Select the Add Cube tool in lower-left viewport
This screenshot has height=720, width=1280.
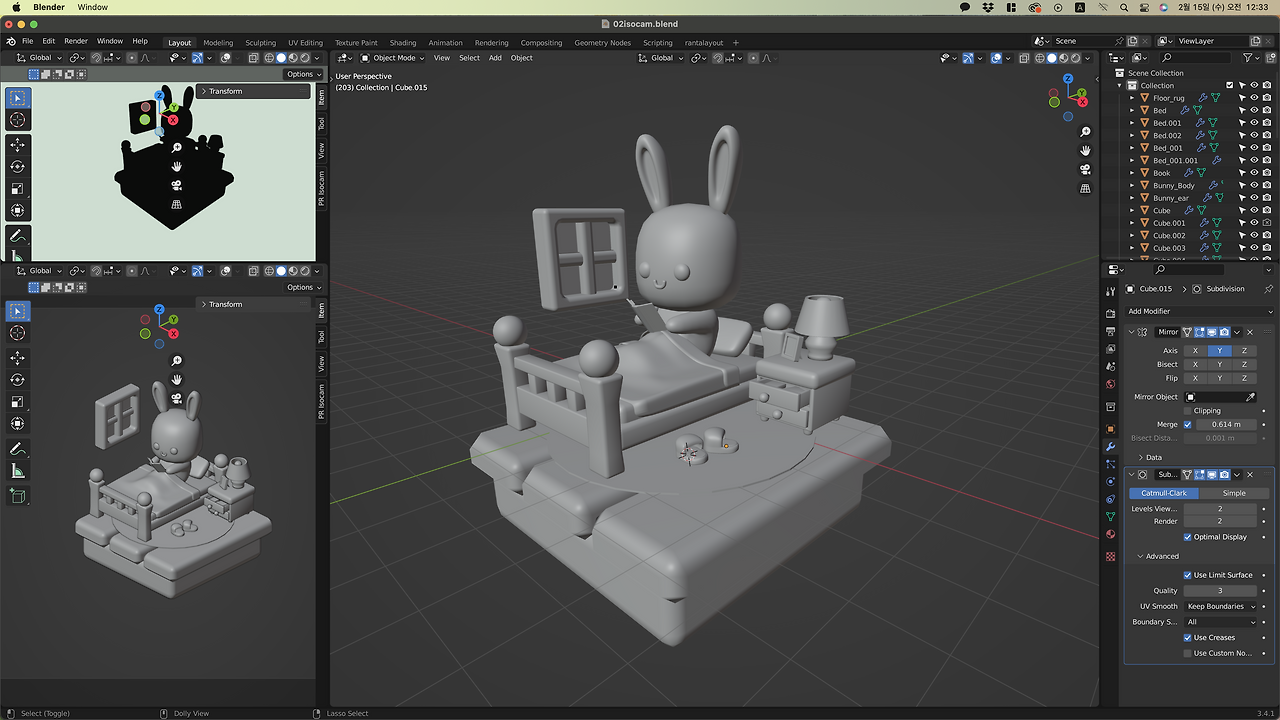pyautogui.click(x=17, y=495)
